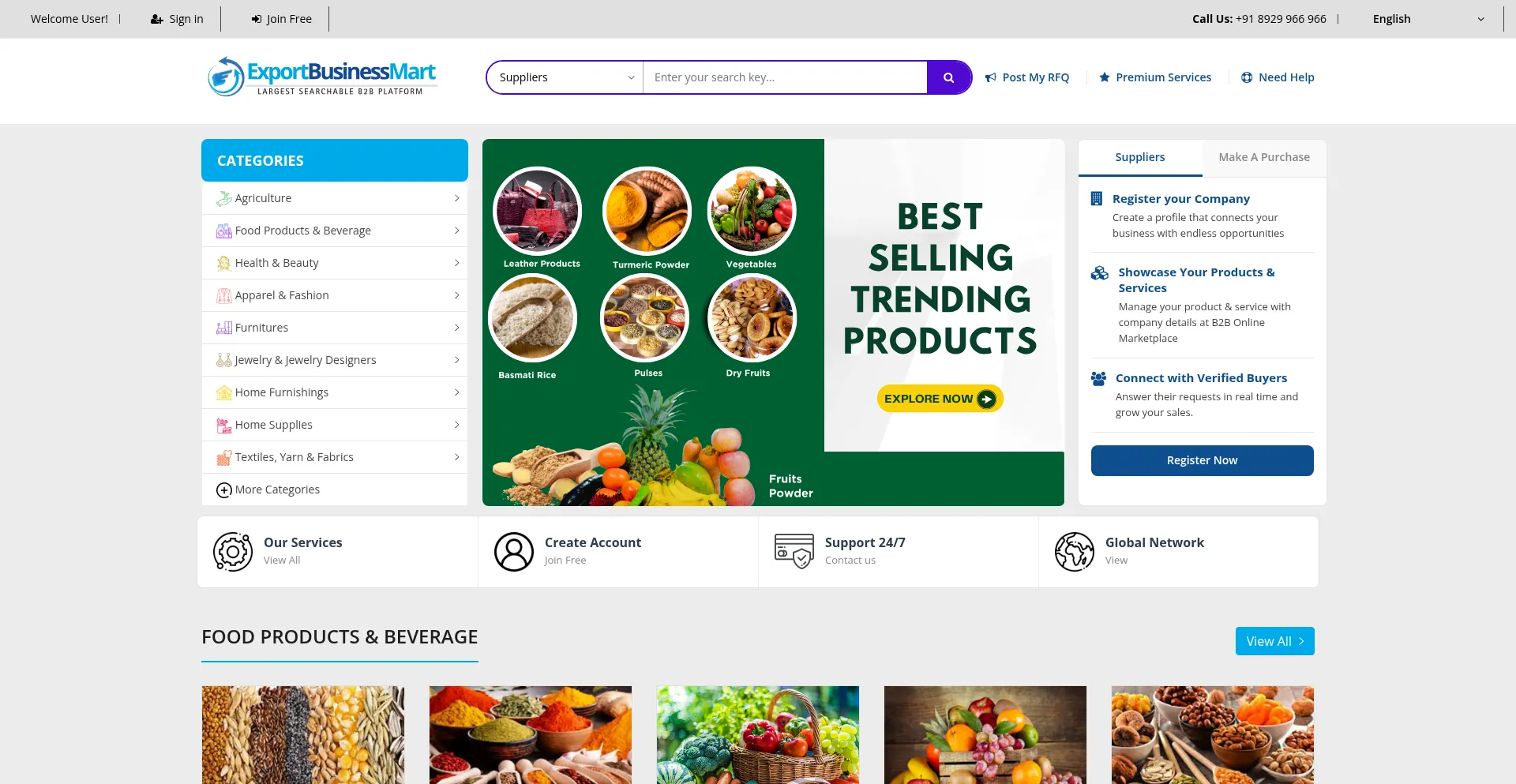The width and height of the screenshot is (1516, 784).
Task: Click the ExportBusinessMart logo
Action: 322,77
